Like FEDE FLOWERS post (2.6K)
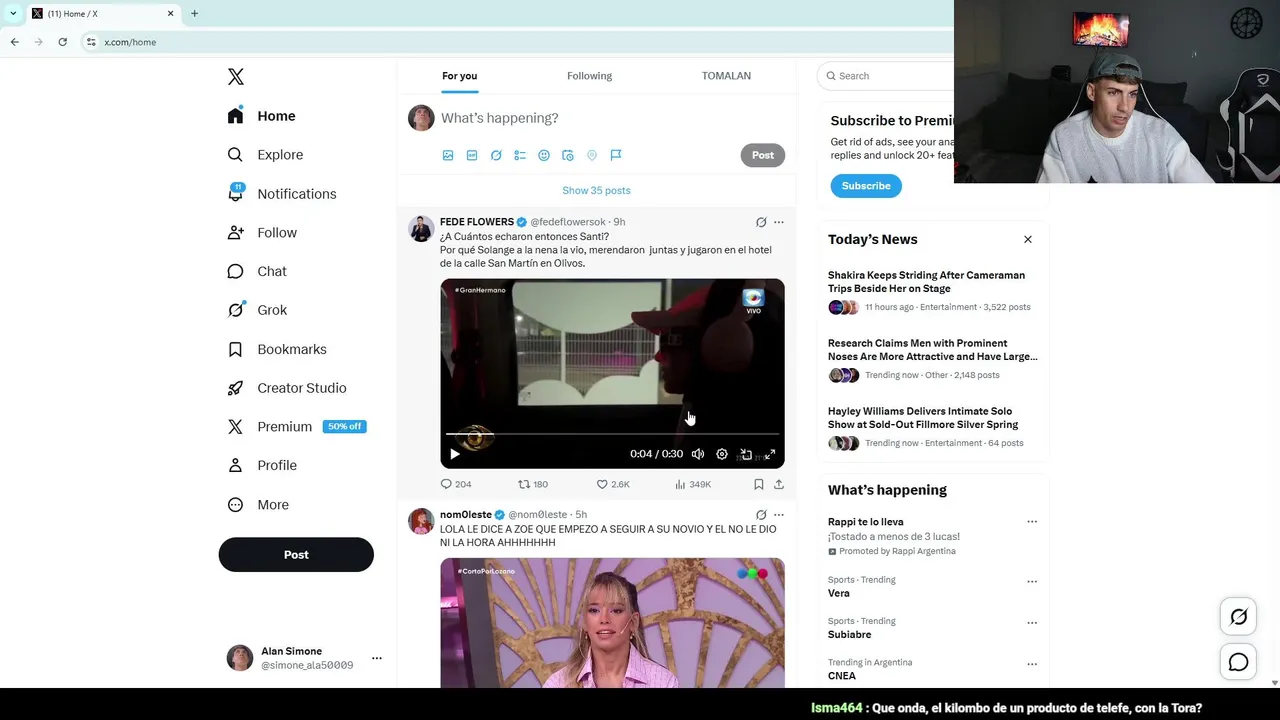This screenshot has height=720, width=1280. (x=613, y=484)
